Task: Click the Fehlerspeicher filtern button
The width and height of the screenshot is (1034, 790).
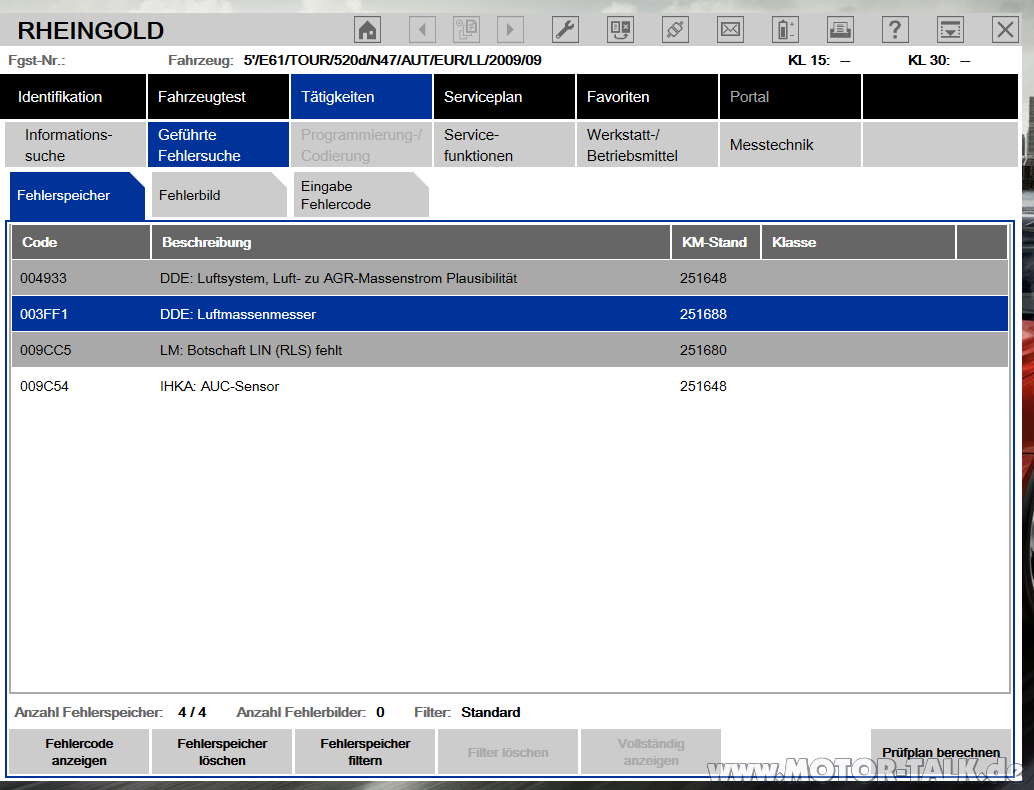Action: tap(365, 752)
